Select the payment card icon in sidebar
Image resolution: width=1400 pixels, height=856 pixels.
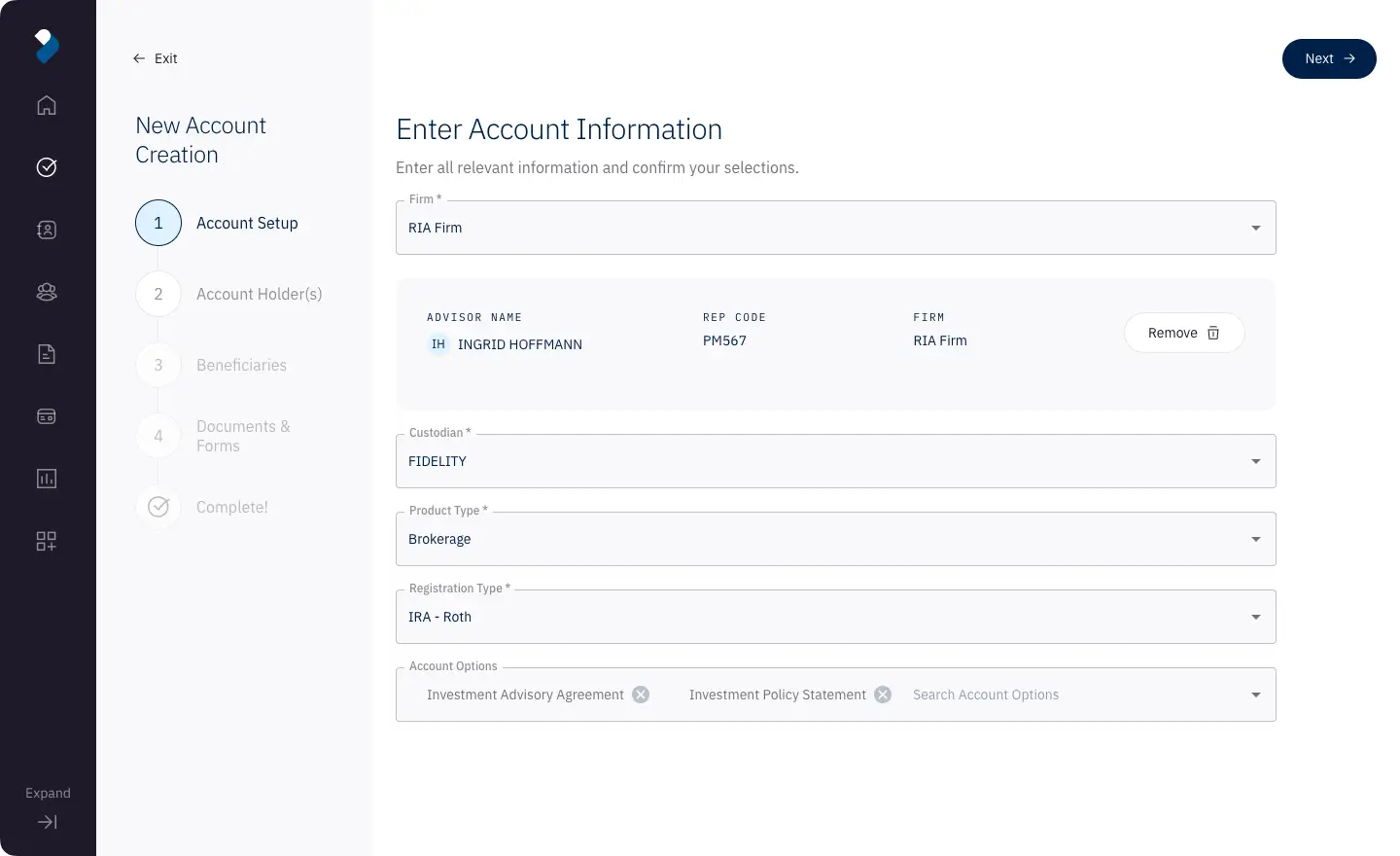(x=47, y=416)
